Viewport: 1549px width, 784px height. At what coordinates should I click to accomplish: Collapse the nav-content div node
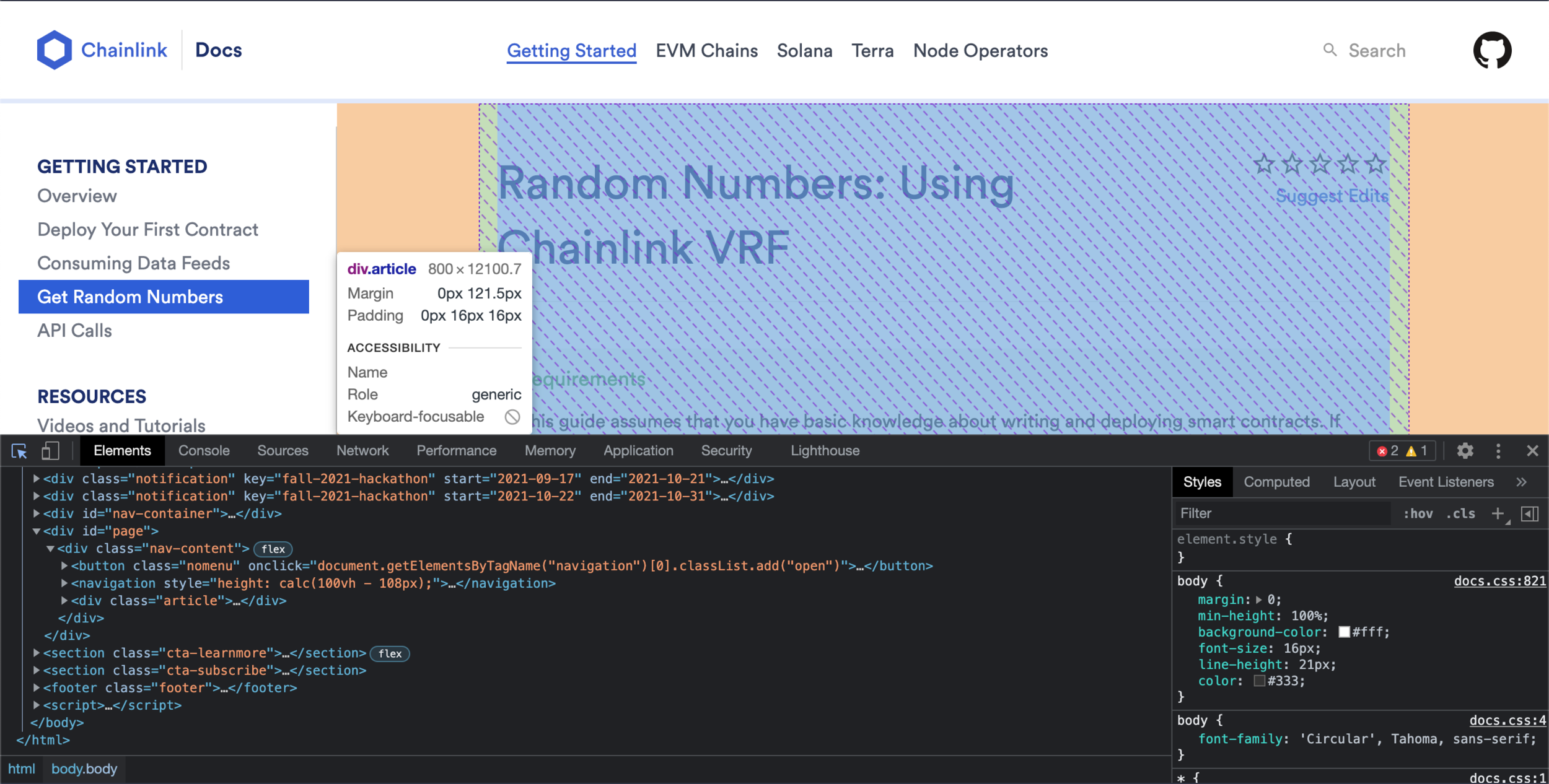point(50,548)
